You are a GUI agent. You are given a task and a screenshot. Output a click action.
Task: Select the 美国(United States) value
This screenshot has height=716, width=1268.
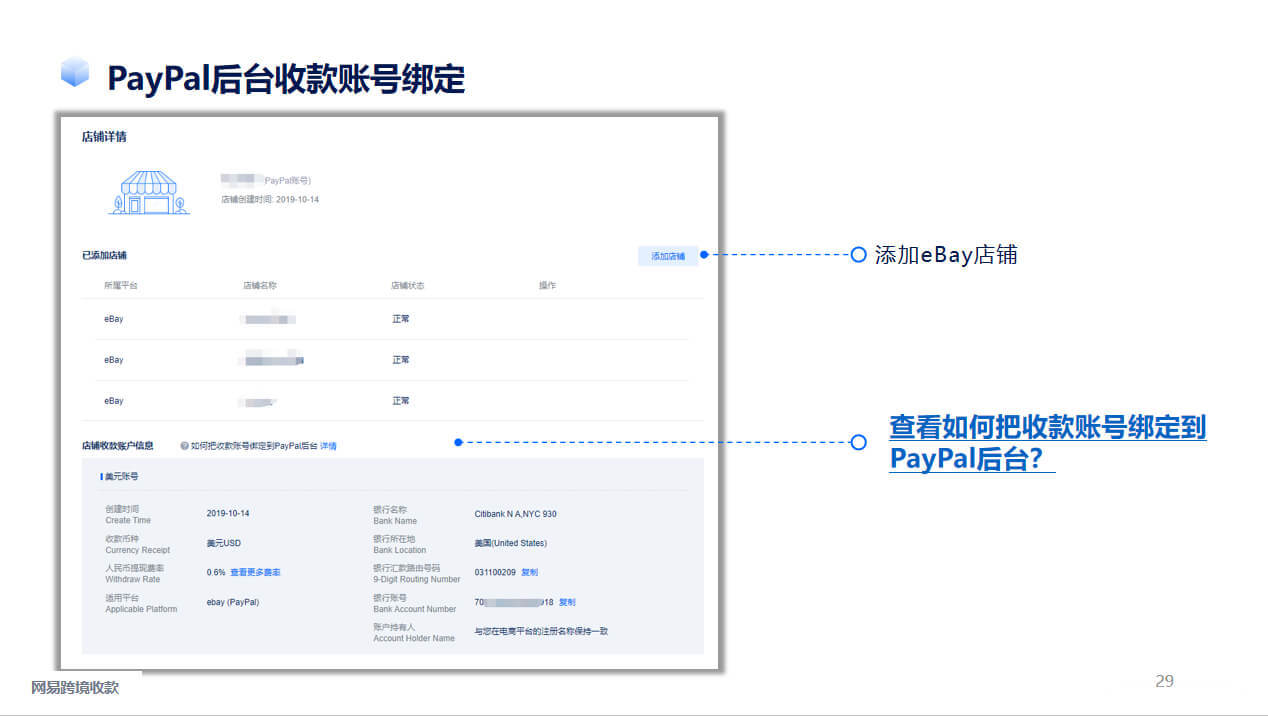[510, 543]
